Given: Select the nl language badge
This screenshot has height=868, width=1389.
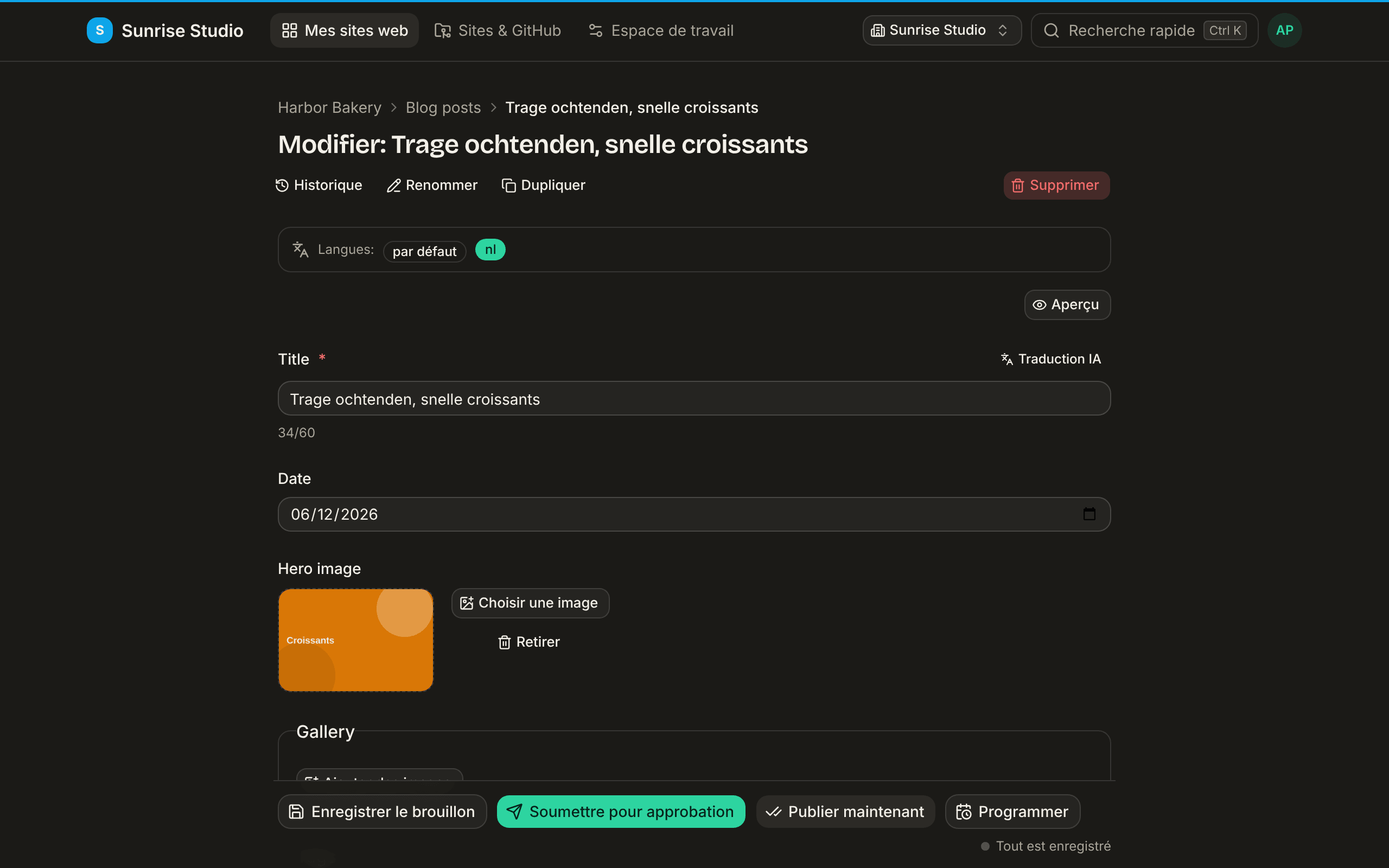Looking at the screenshot, I should click(490, 250).
